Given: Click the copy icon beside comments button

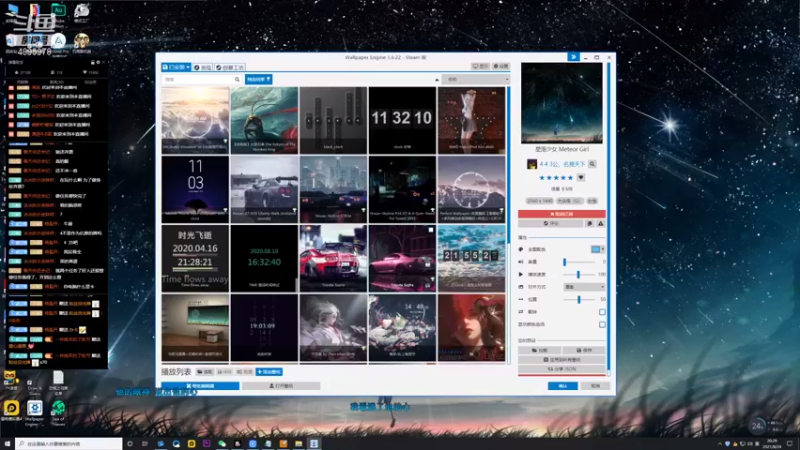Looking at the screenshot, I should pos(589,223).
